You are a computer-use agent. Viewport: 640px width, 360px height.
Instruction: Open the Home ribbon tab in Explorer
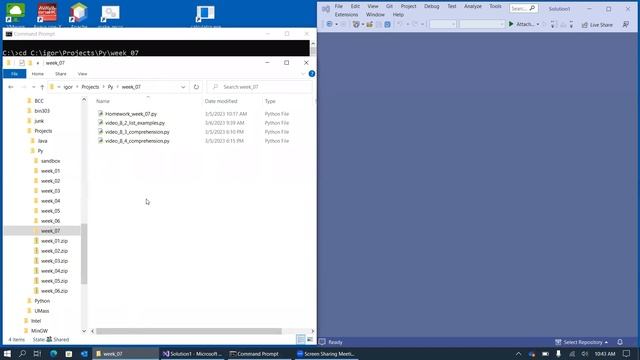[x=38, y=74]
